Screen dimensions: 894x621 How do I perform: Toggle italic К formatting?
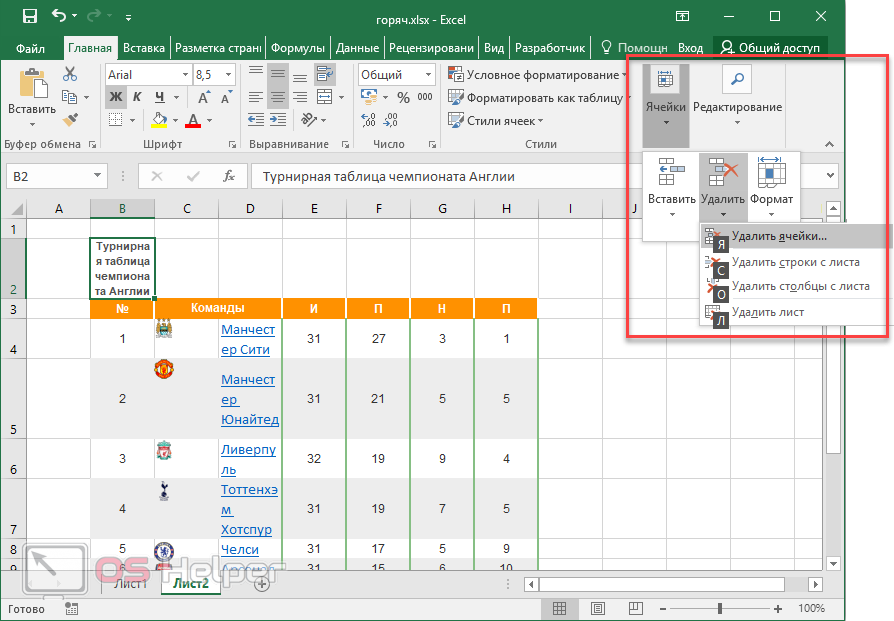tap(138, 97)
